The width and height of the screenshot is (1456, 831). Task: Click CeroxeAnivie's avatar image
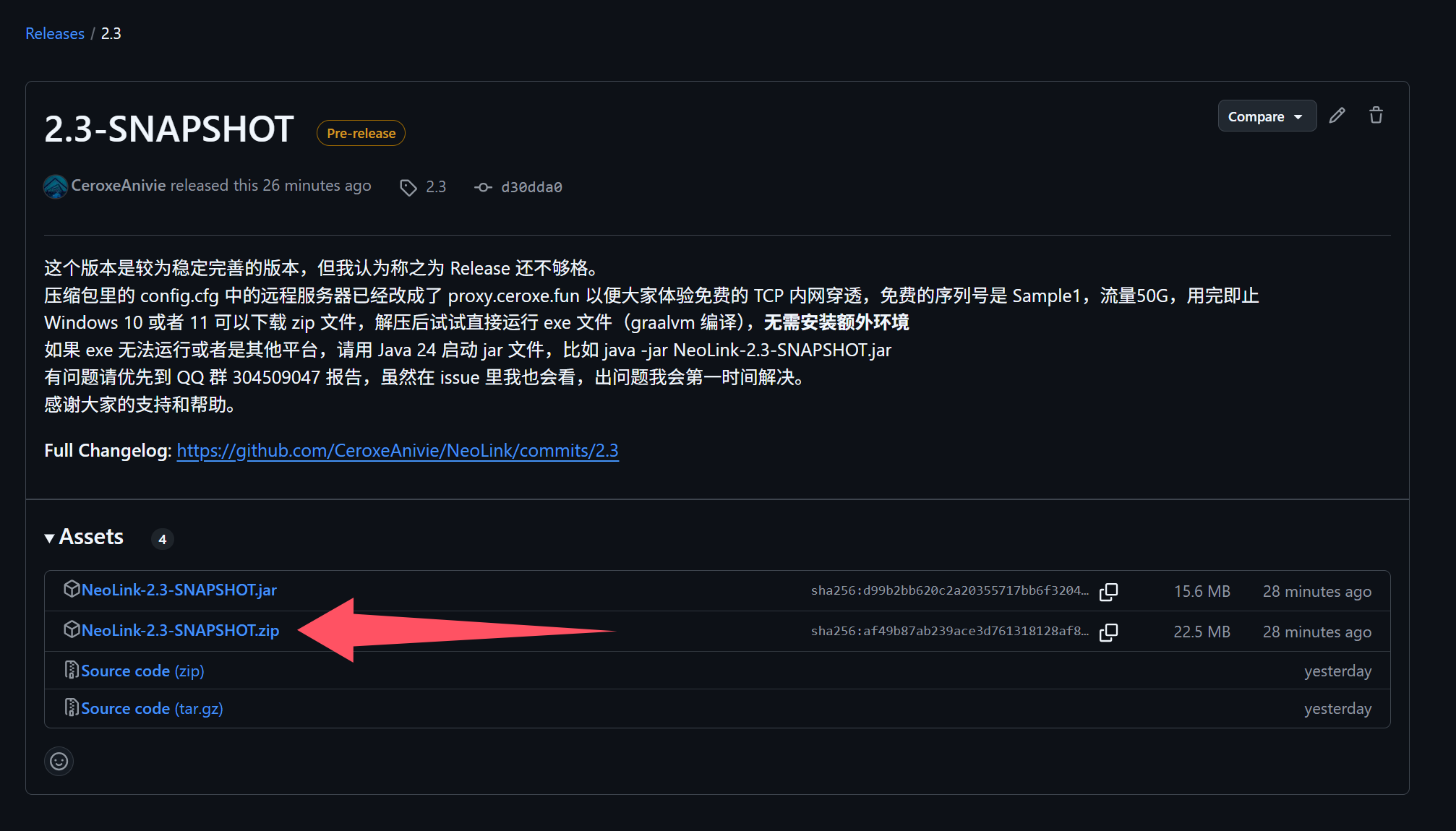[x=56, y=186]
